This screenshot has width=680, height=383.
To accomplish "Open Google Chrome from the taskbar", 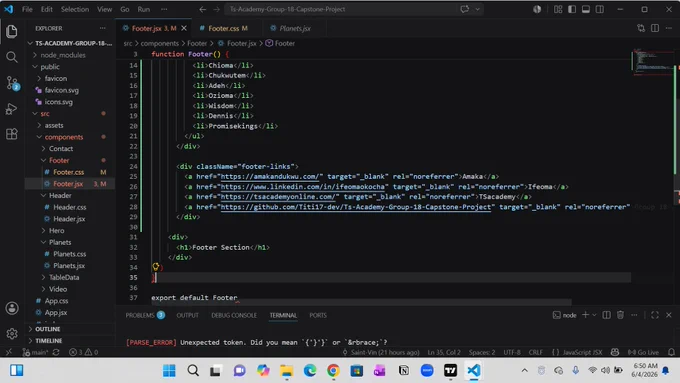I will click(x=333, y=370).
